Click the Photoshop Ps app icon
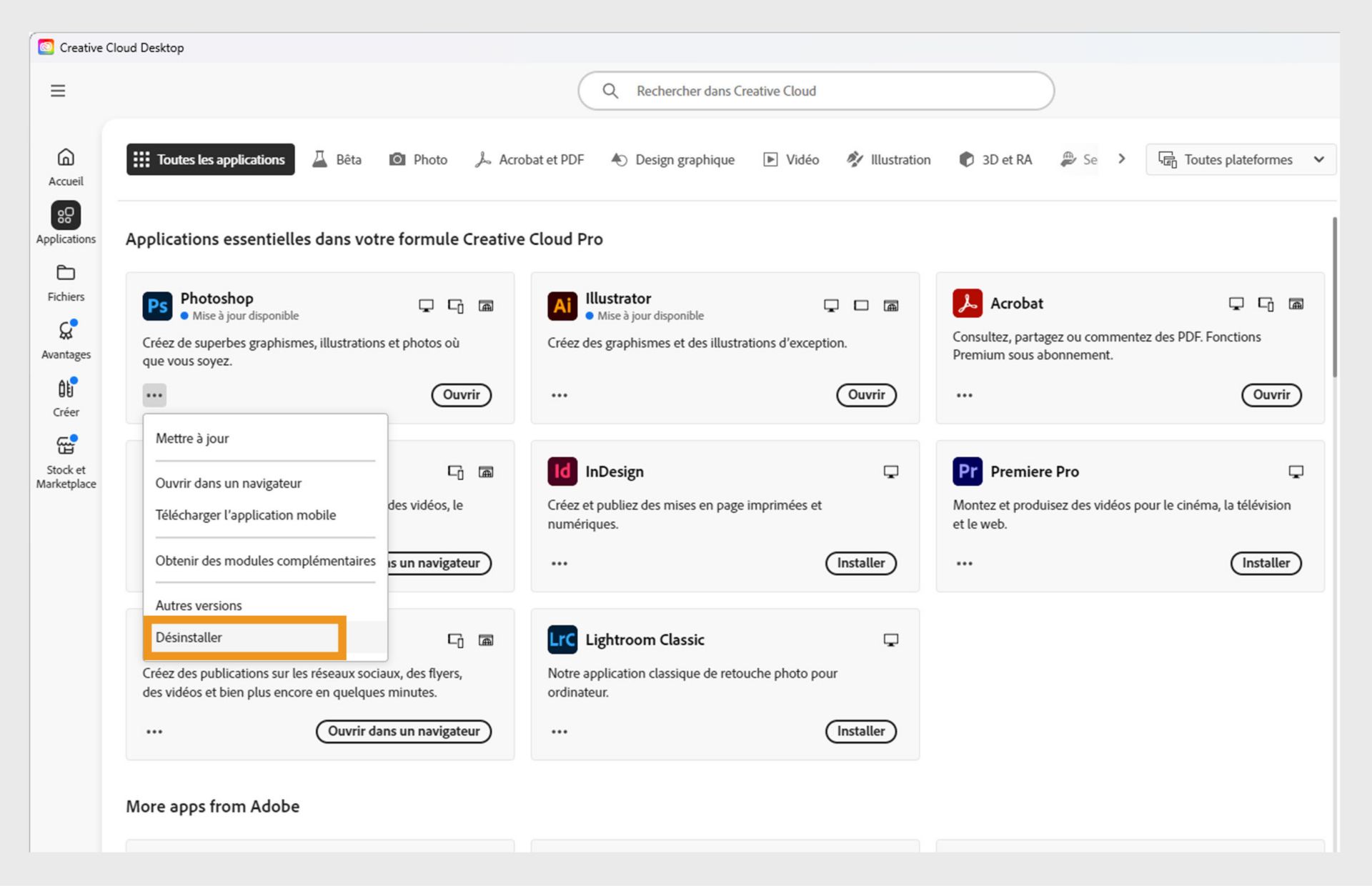 (x=157, y=306)
